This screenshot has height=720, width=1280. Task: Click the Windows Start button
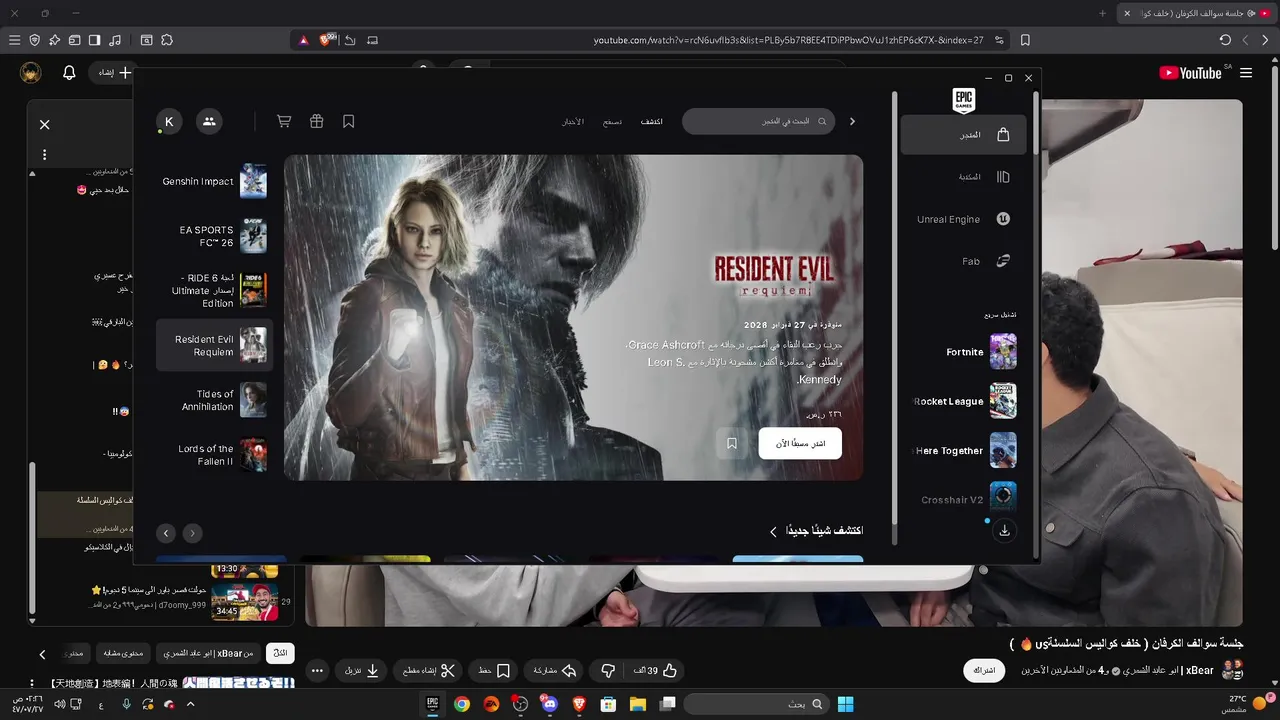click(845, 704)
